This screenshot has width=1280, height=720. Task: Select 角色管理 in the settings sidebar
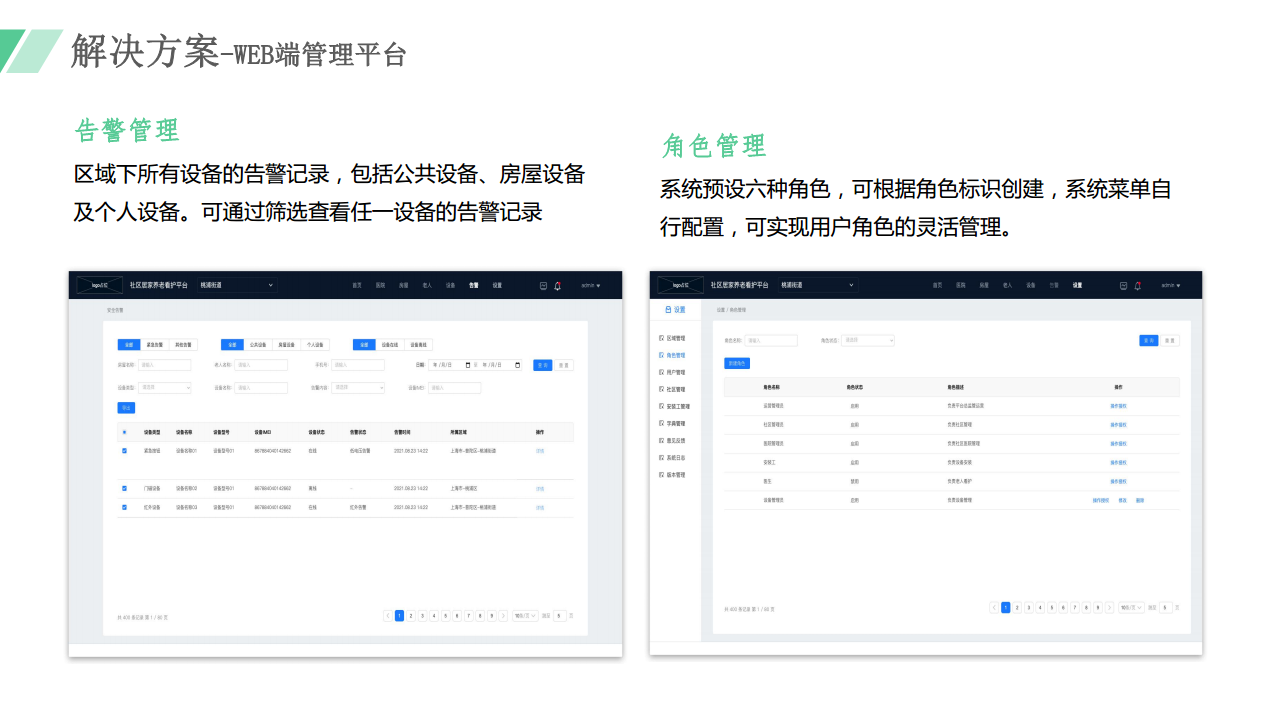click(x=672, y=355)
